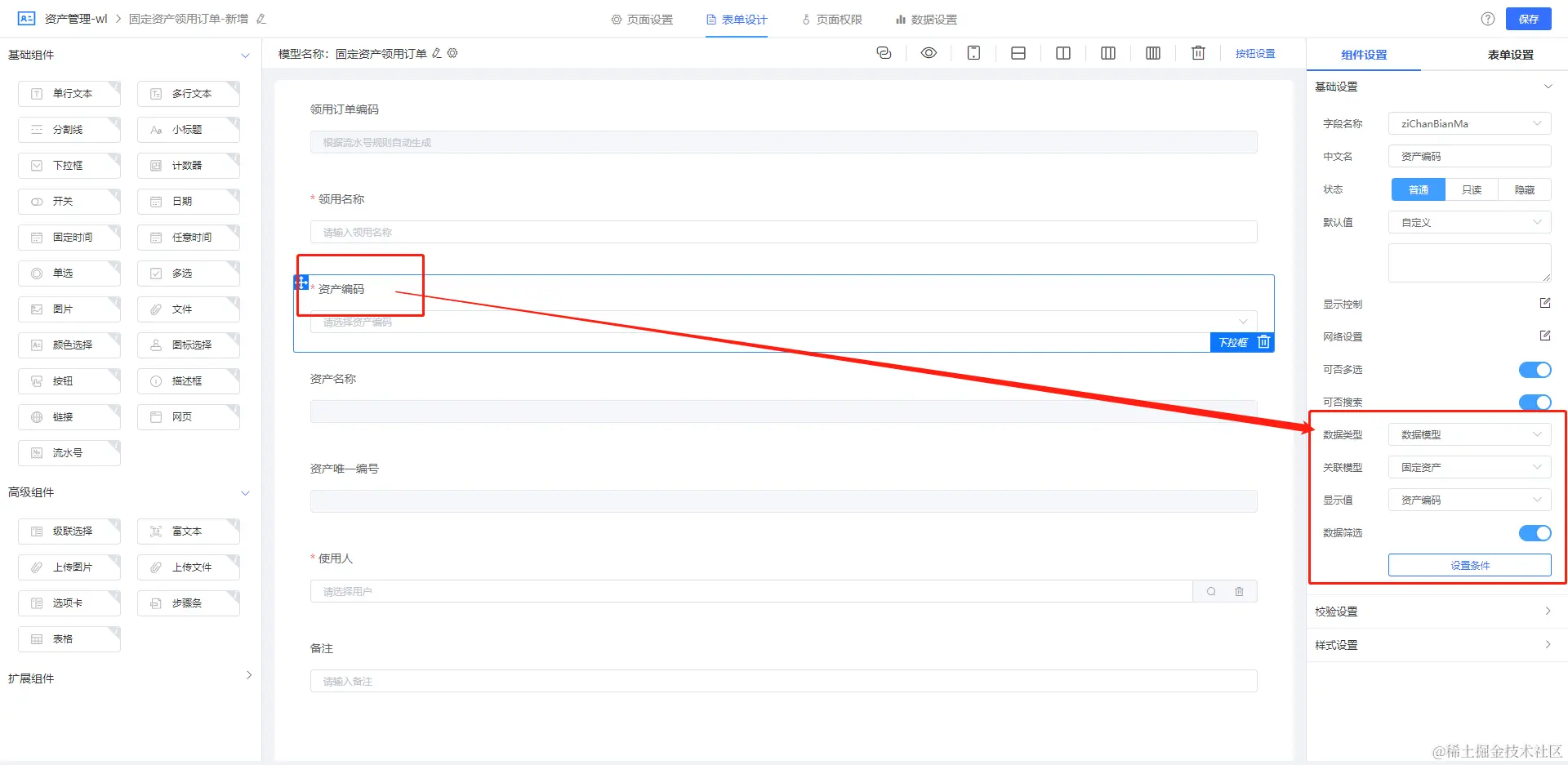Select the 流水号 component
Viewport: 1568px width, 765px height.
(69, 453)
